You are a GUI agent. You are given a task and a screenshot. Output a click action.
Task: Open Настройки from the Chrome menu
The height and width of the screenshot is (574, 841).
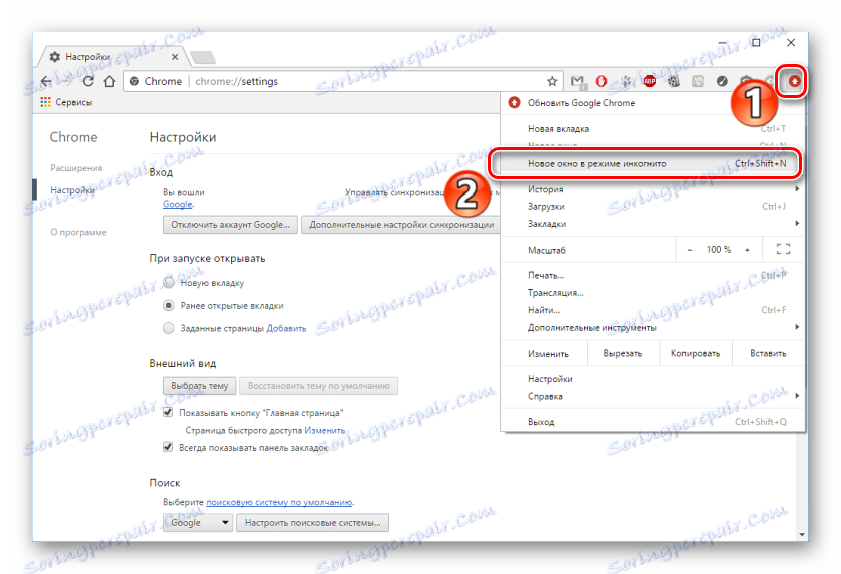click(x=653, y=379)
